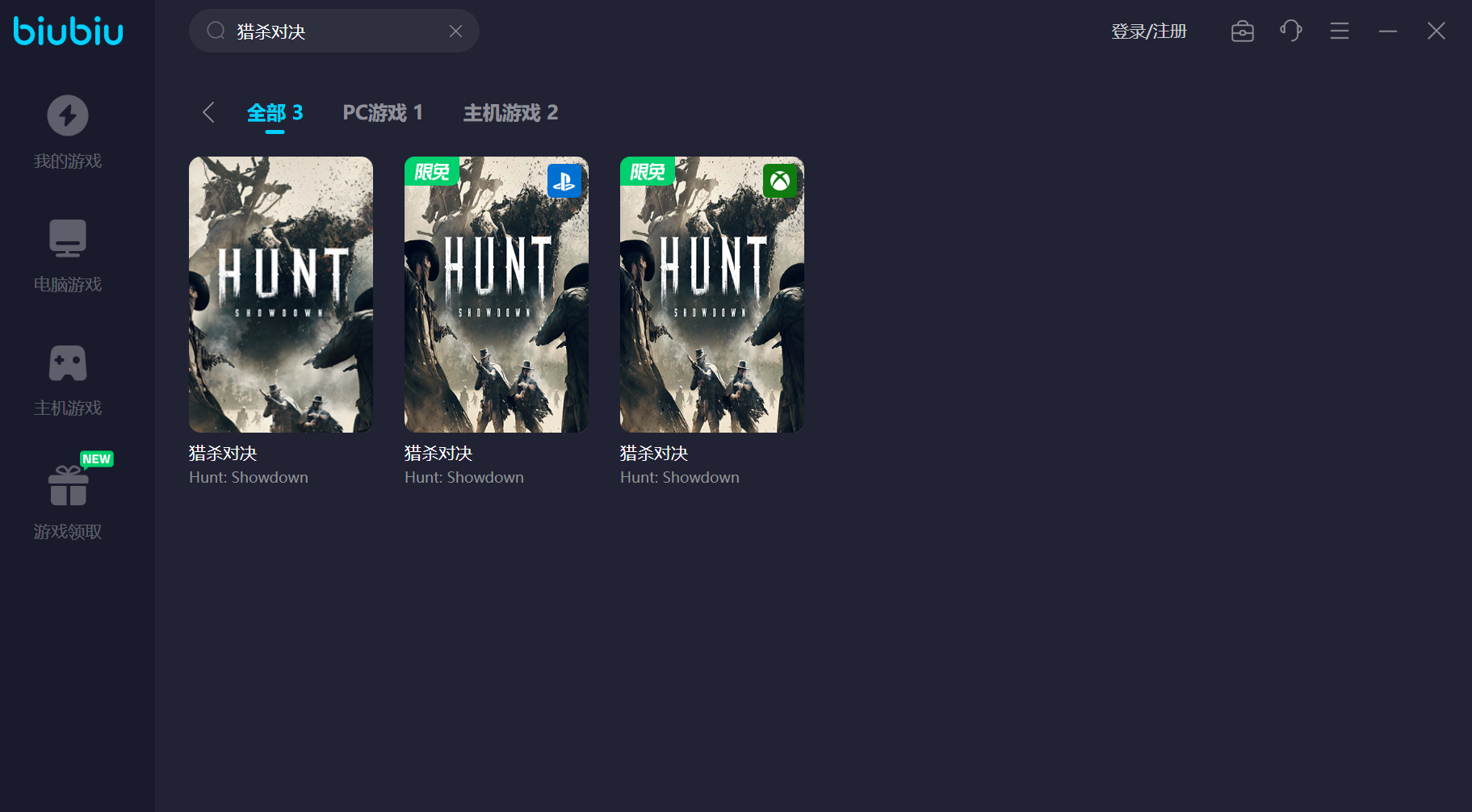Viewport: 1472px width, 812px height.
Task: Switch to the PC游戏 1 tab
Action: [x=383, y=113]
